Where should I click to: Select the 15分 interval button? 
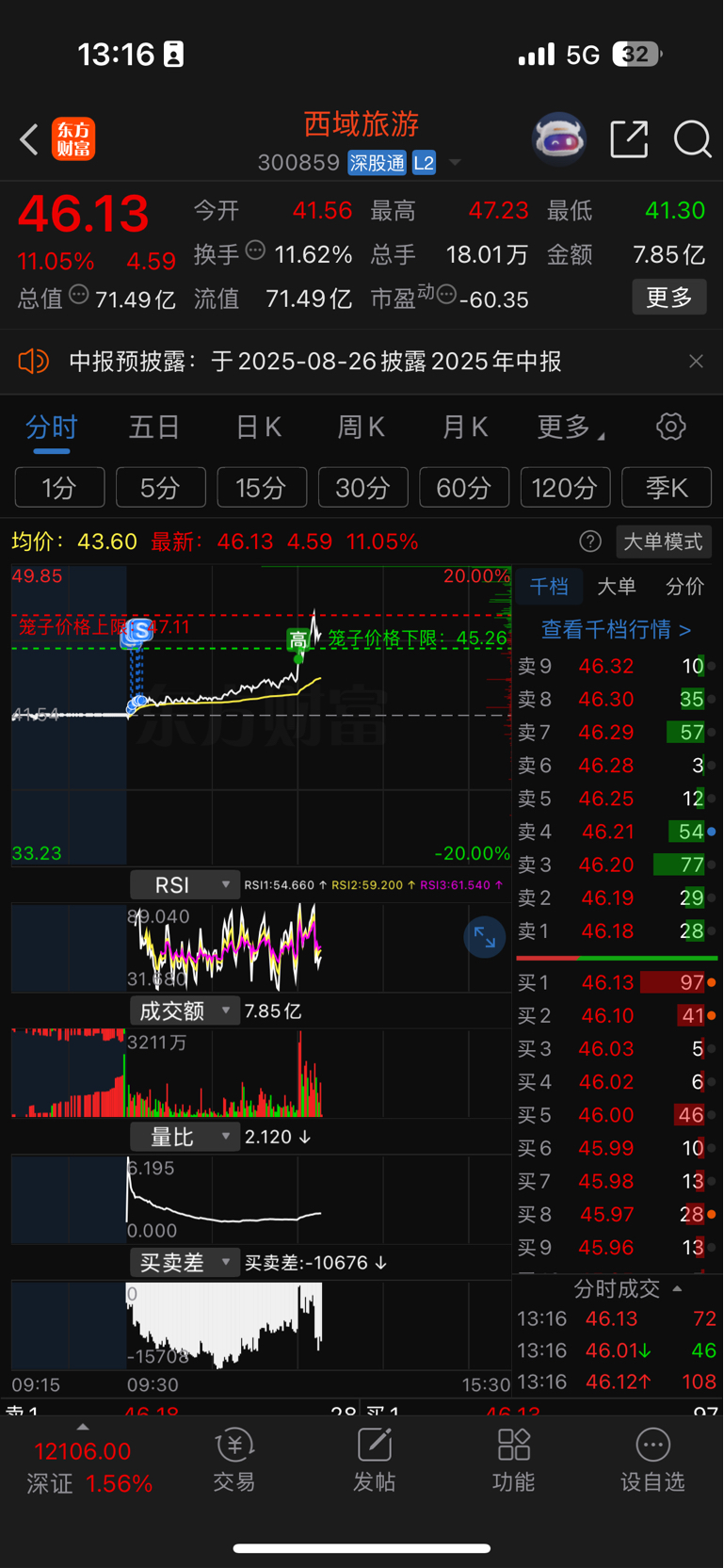(x=262, y=488)
